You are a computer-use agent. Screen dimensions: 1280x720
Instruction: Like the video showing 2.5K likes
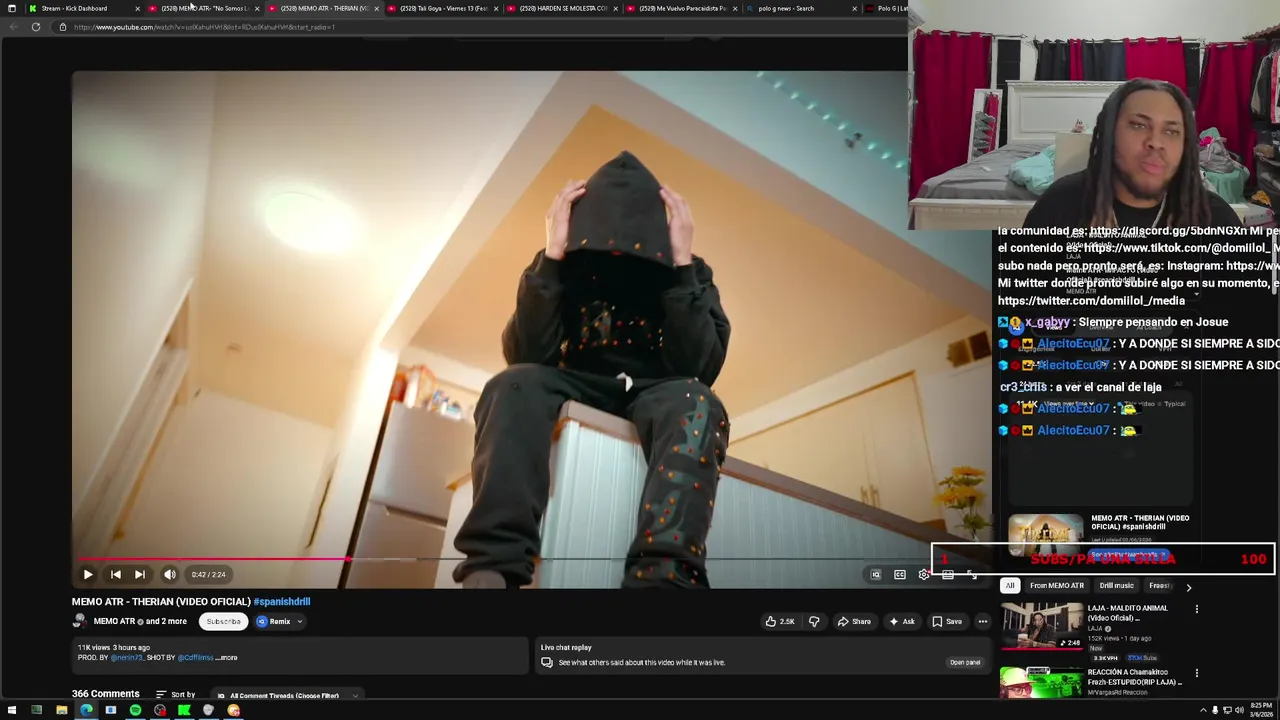point(780,621)
